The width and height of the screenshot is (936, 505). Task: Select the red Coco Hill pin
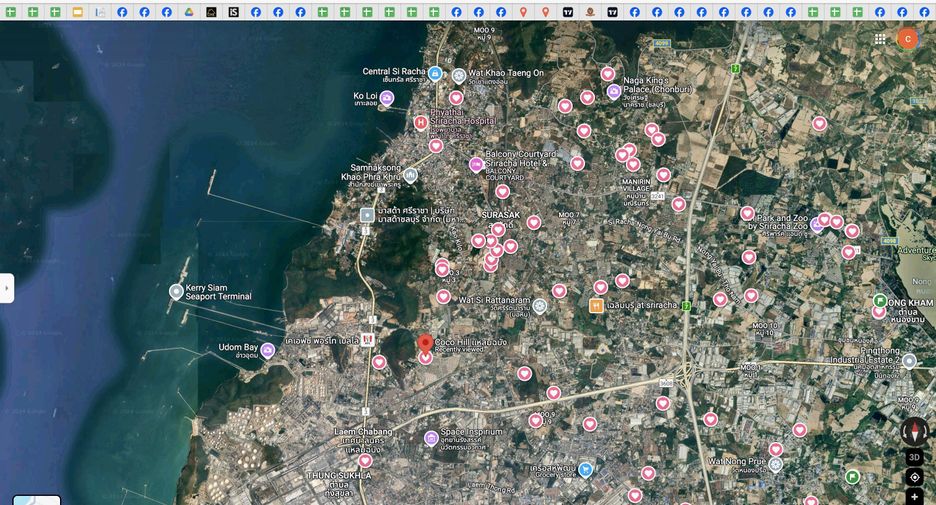(x=425, y=343)
